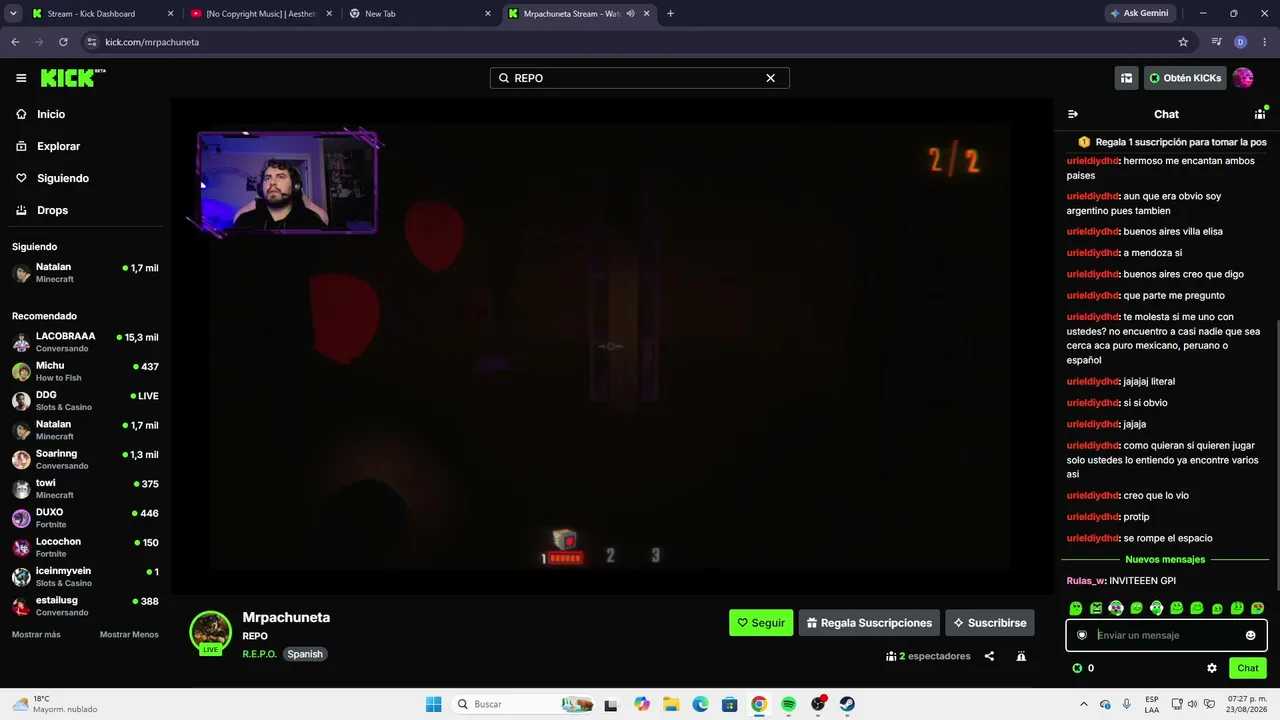Open Soarinng's Conversando channel
Image resolution: width=1280 pixels, height=720 pixels.
(x=85, y=459)
